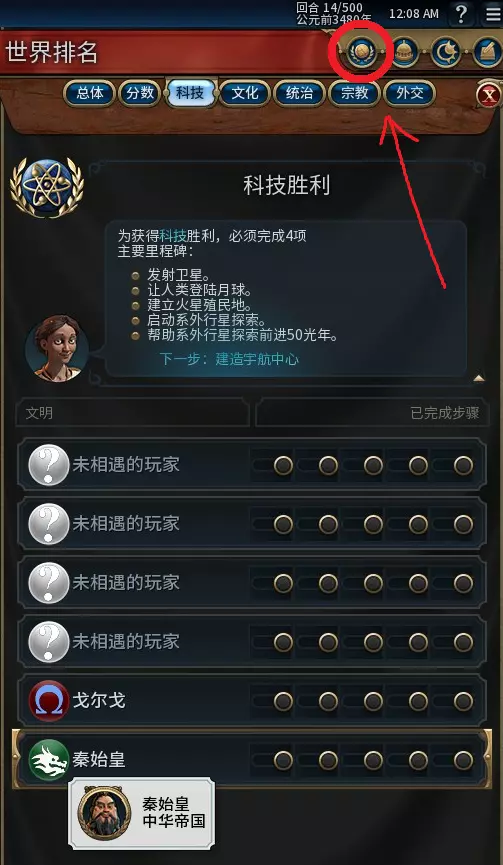Select the 宗教 victory tab

click(354, 93)
